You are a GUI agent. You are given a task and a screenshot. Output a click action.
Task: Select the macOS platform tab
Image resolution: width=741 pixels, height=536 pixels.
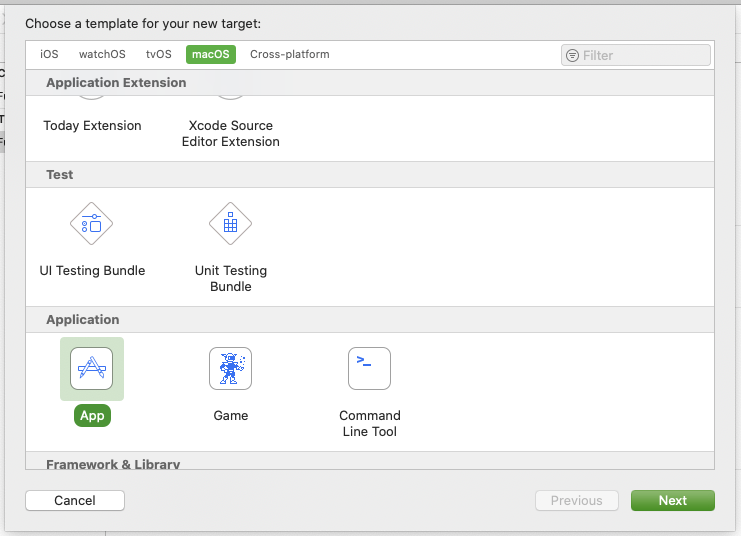[x=211, y=54]
